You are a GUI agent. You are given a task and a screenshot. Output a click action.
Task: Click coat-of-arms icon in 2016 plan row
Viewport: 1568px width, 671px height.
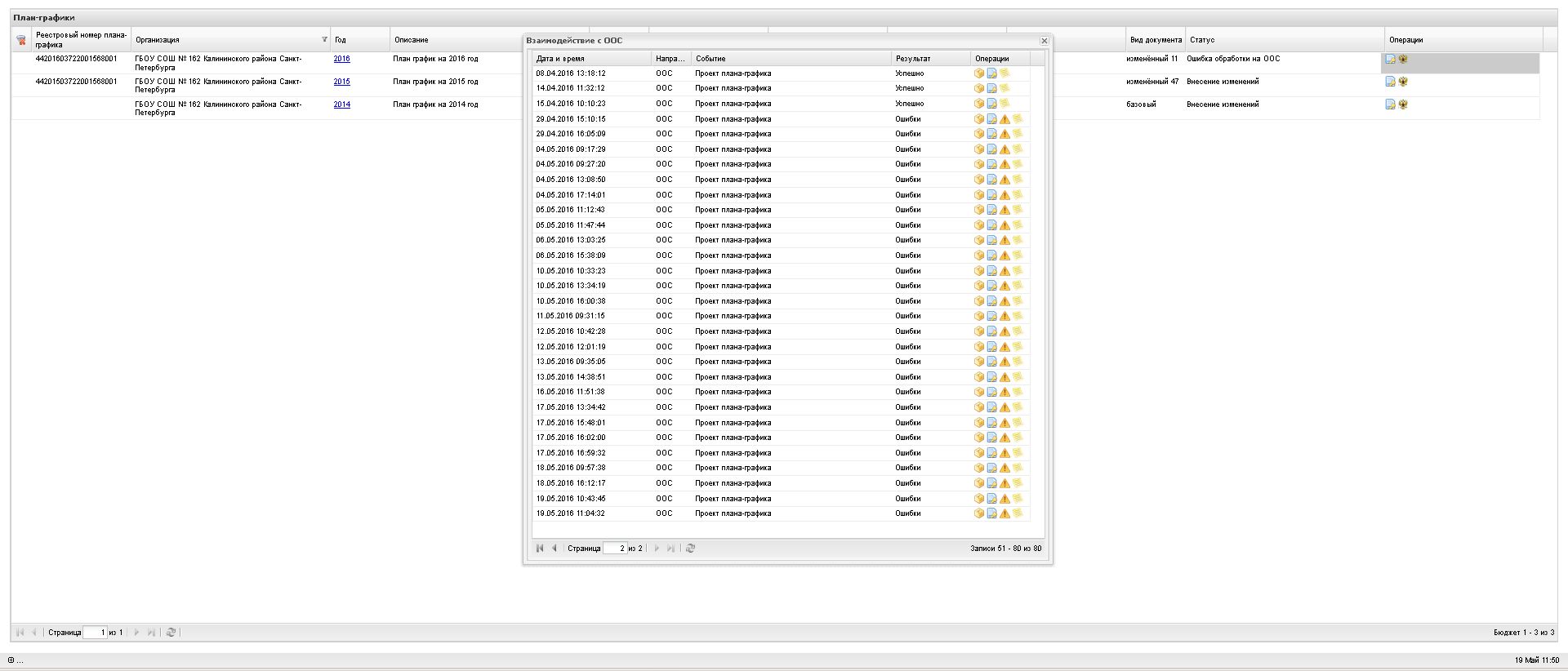(x=1403, y=59)
